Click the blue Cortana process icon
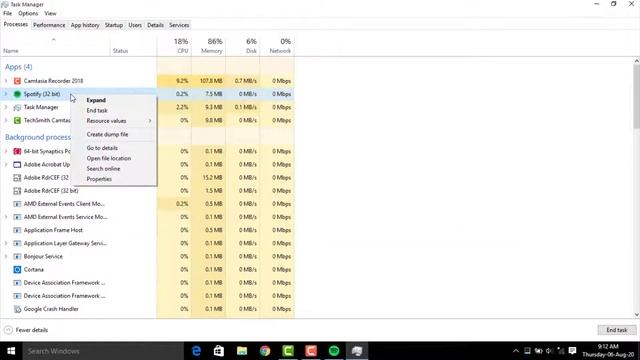This screenshot has width=640, height=360. [x=17, y=269]
